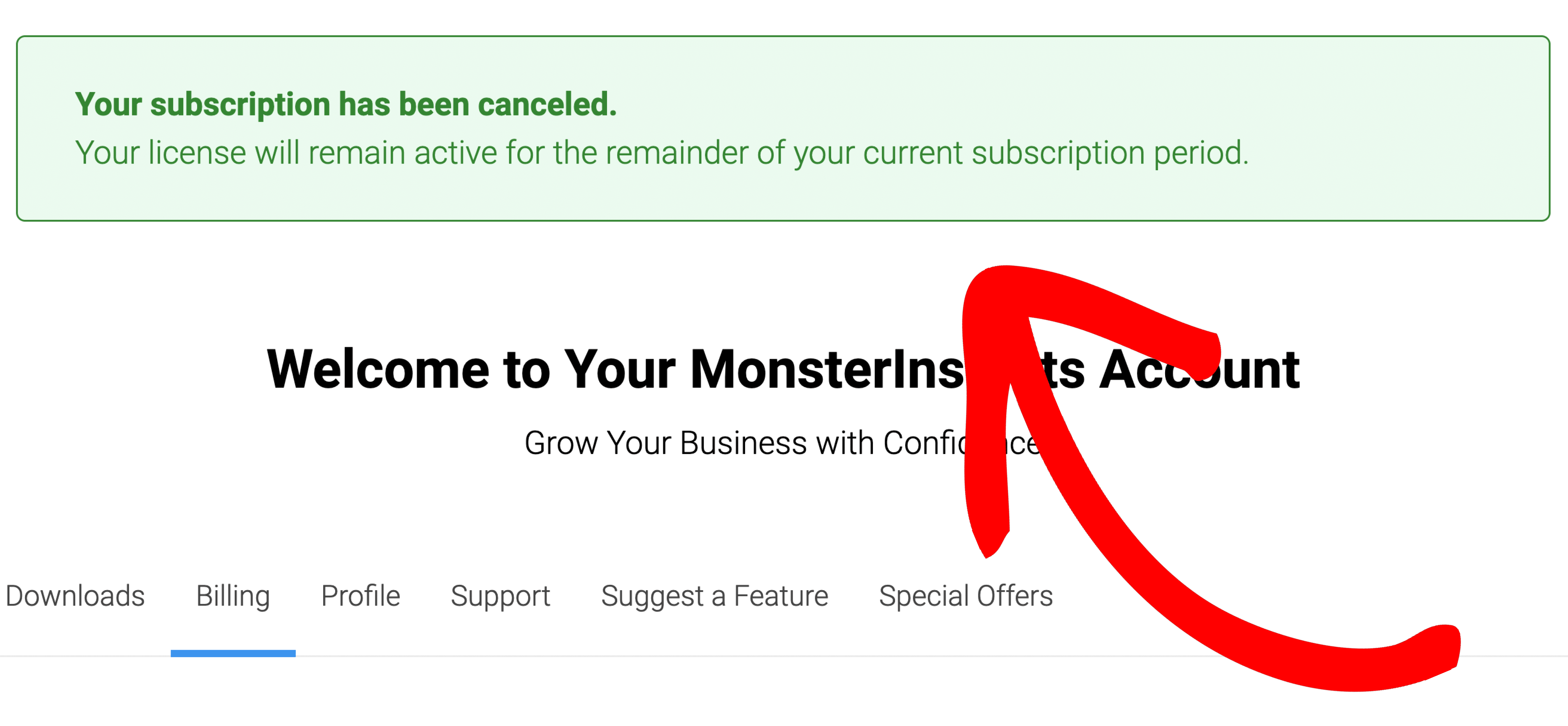Image resolution: width=1568 pixels, height=726 pixels.
Task: Select the Billing tab
Action: point(233,596)
